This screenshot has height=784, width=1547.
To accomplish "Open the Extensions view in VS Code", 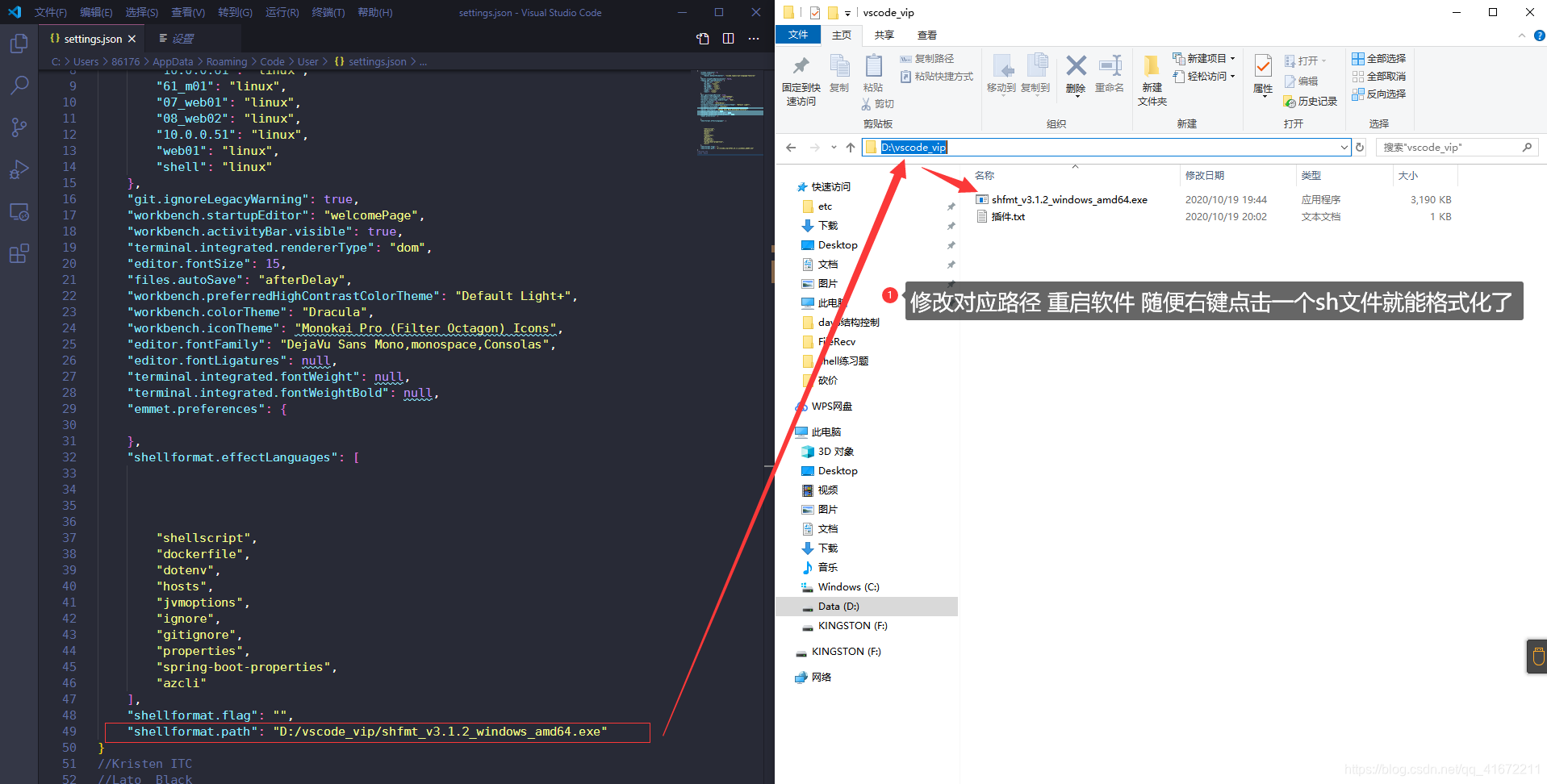I will [19, 254].
